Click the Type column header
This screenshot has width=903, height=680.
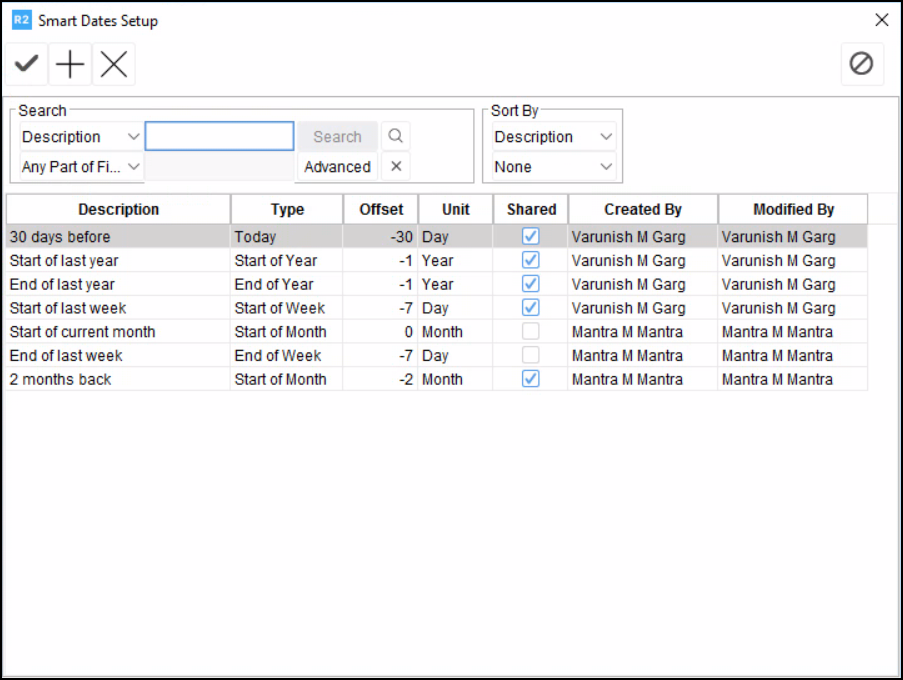click(x=287, y=210)
